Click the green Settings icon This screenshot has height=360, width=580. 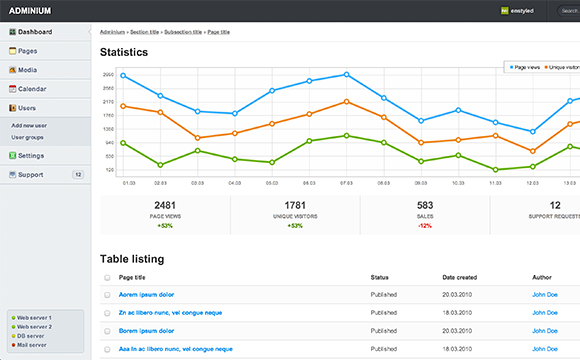point(13,155)
